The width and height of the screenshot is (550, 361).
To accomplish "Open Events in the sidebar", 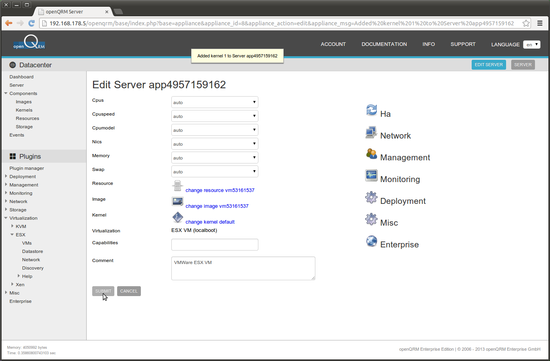I will pos(17,135).
